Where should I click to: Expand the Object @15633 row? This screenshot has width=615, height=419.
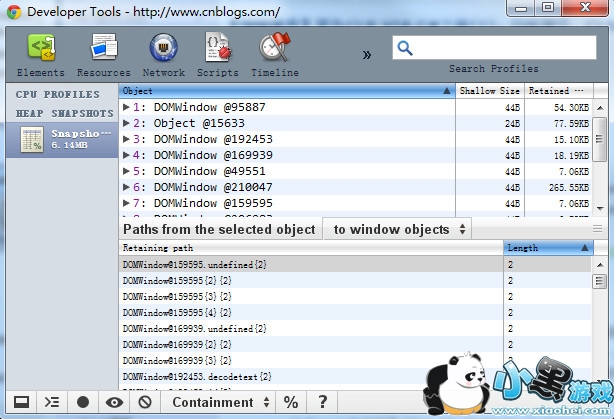tap(126, 123)
